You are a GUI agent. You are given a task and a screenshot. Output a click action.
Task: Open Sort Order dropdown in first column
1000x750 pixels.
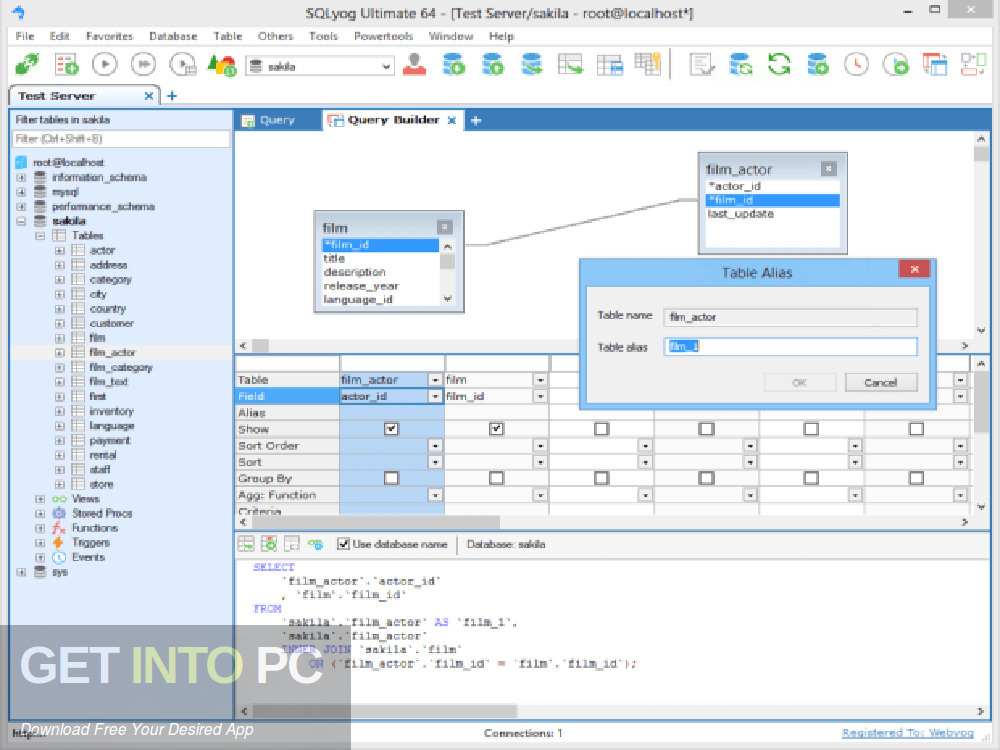436,446
